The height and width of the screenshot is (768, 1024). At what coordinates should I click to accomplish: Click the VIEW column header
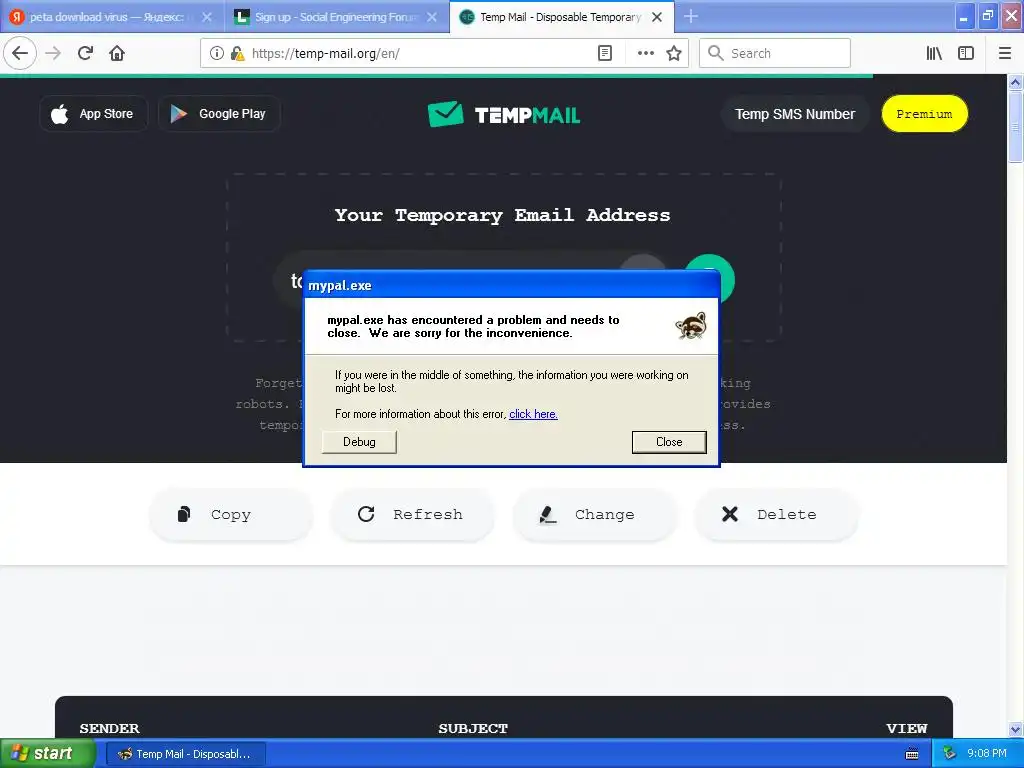(x=906, y=728)
